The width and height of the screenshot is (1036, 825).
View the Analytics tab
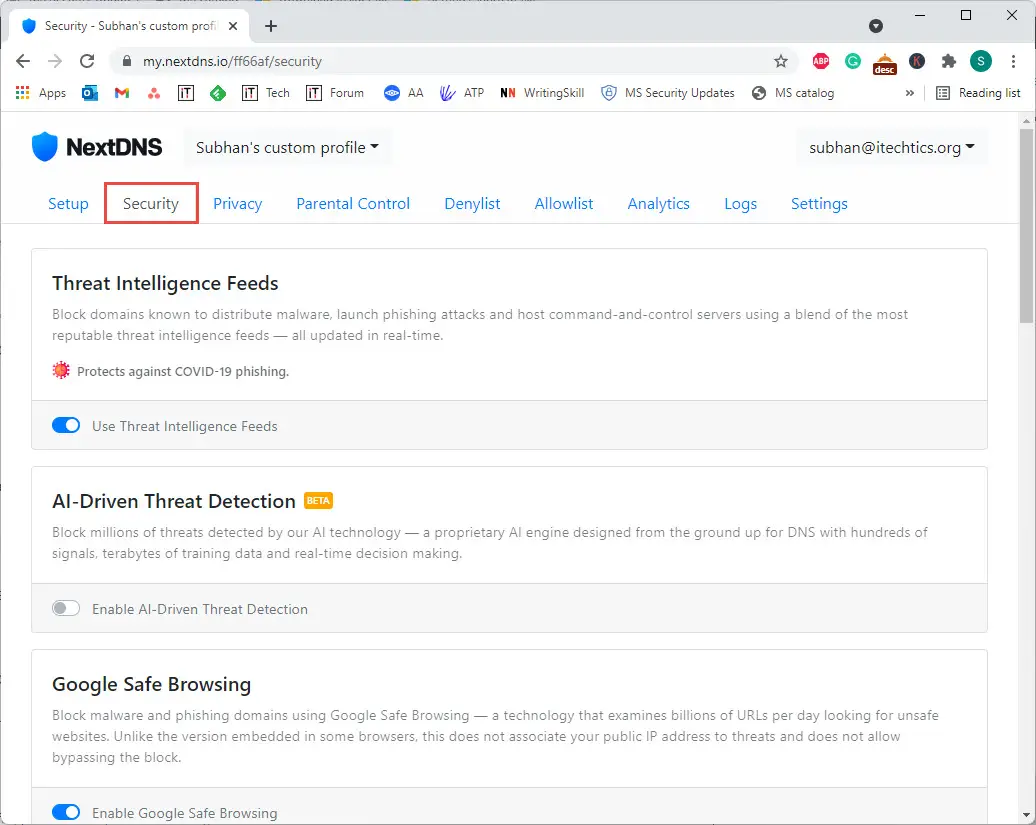(x=659, y=203)
